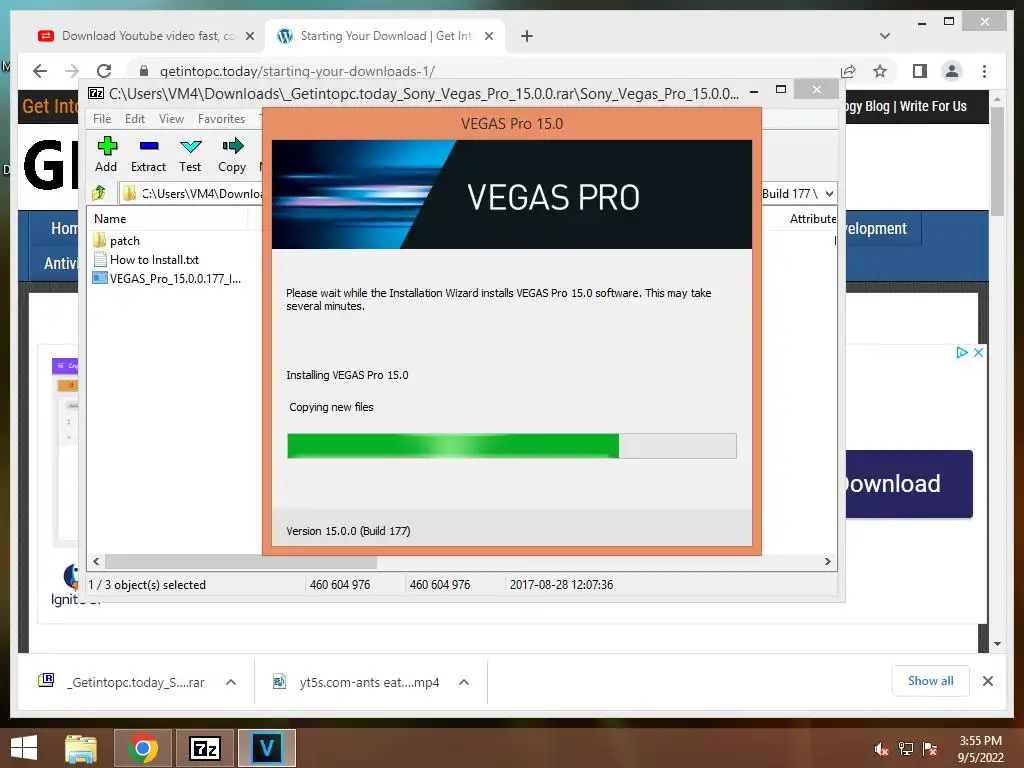
Task: Go up one folder level in 7-Zip
Action: (99, 193)
